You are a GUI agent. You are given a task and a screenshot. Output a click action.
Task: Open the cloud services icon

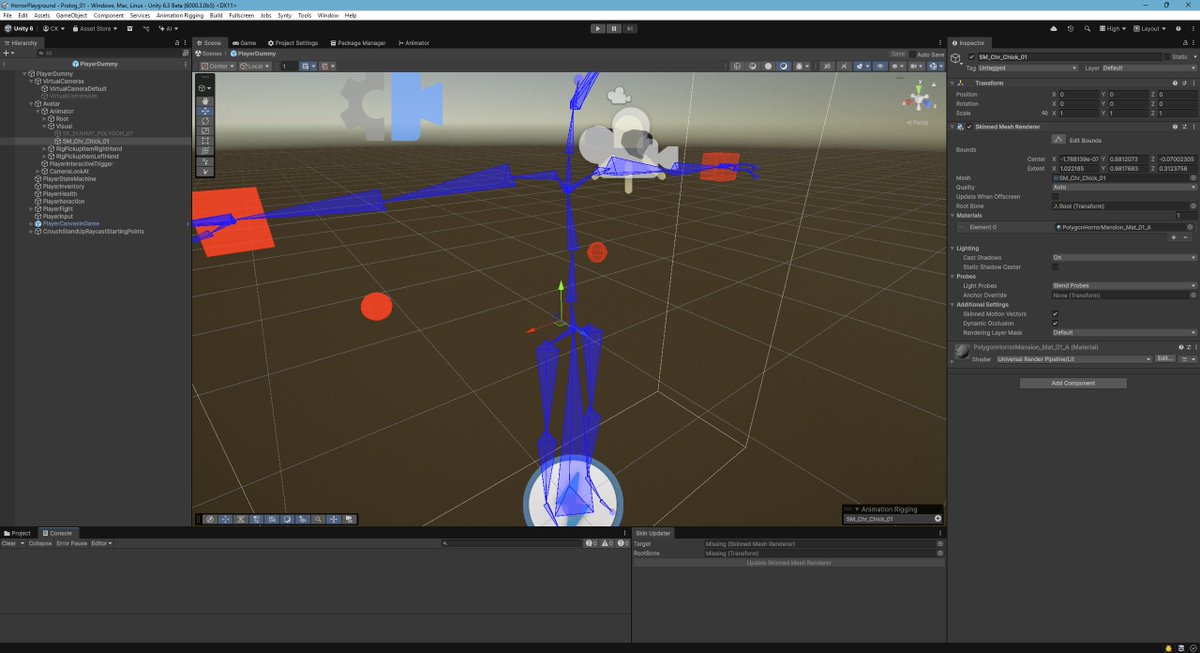[x=1054, y=29]
